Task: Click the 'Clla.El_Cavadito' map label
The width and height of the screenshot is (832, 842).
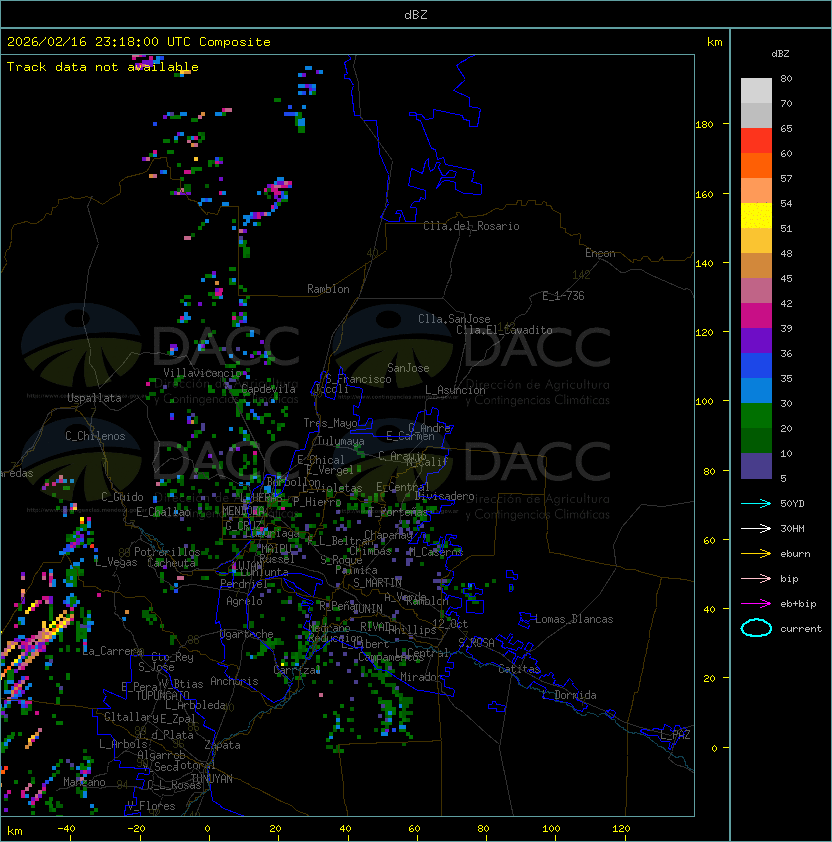Action: [x=504, y=330]
